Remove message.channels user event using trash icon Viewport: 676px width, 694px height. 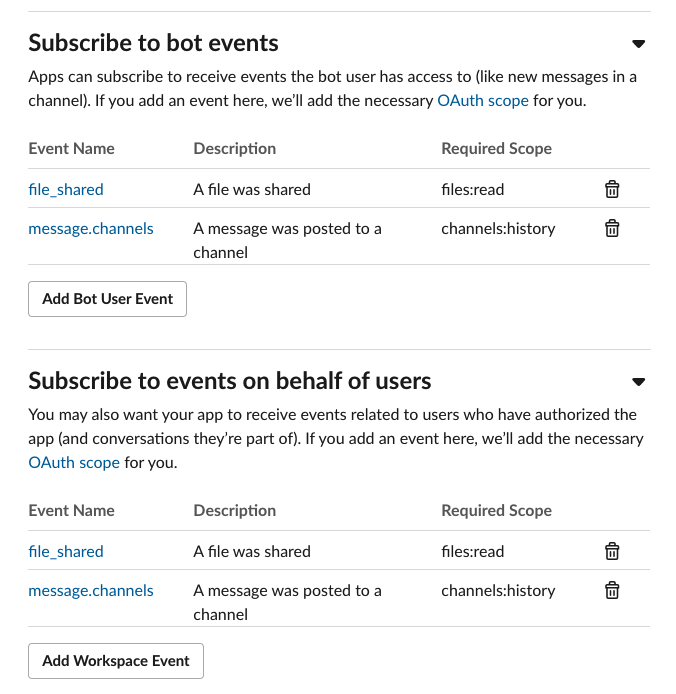(x=612, y=590)
